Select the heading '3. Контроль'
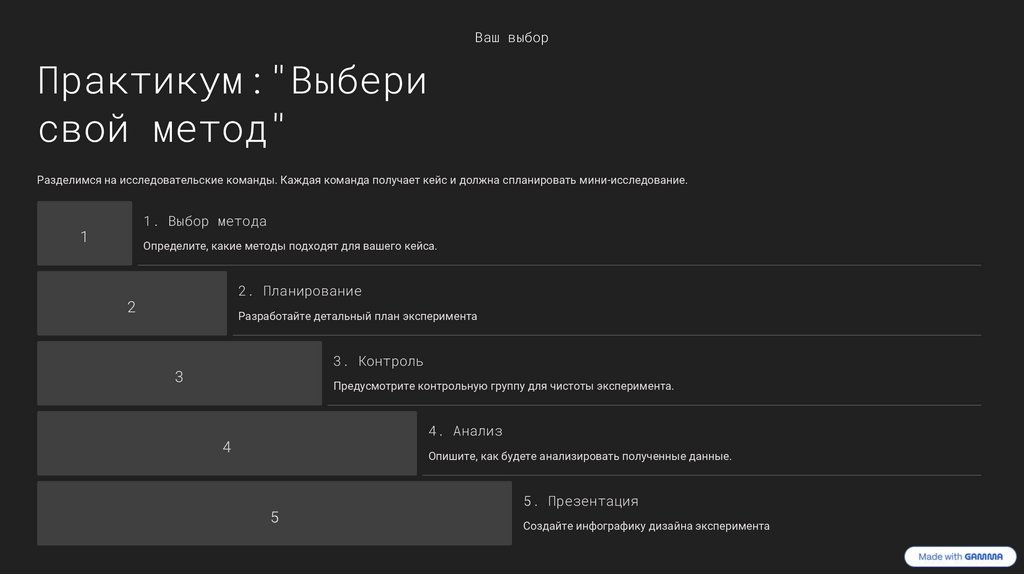This screenshot has height=574, width=1024. [x=378, y=361]
